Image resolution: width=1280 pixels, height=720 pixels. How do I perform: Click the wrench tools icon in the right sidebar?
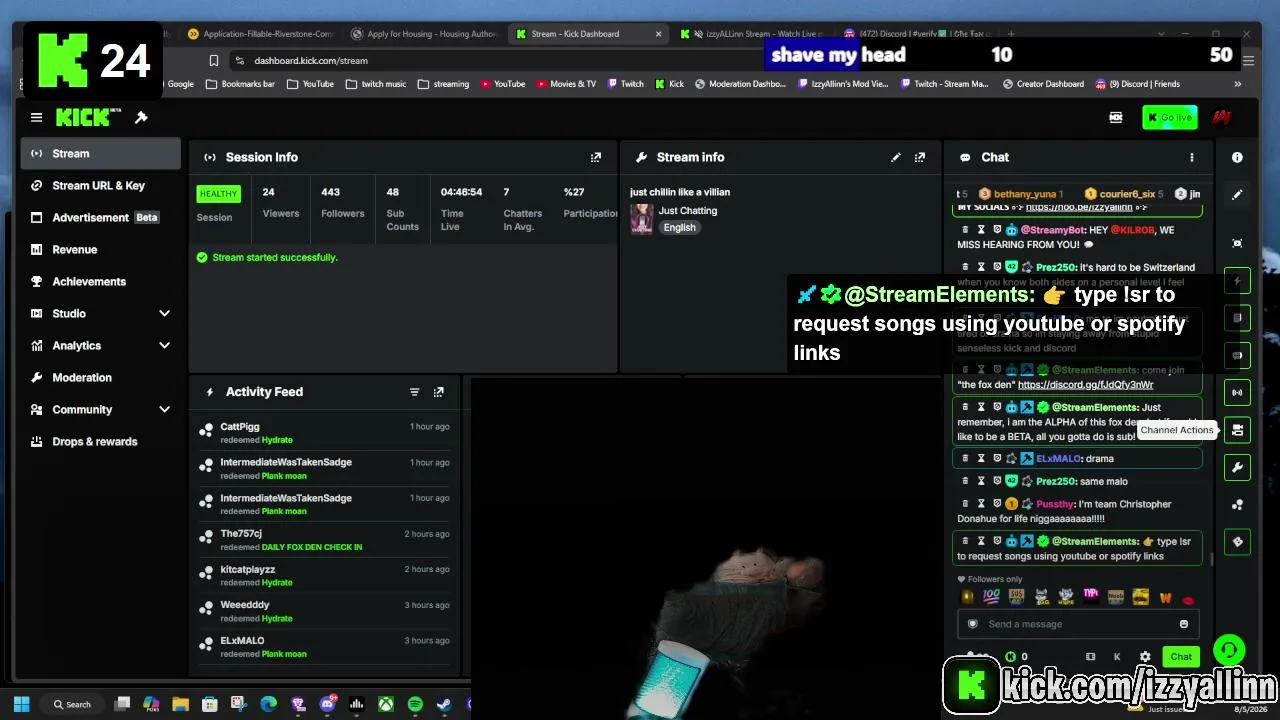click(x=1237, y=467)
